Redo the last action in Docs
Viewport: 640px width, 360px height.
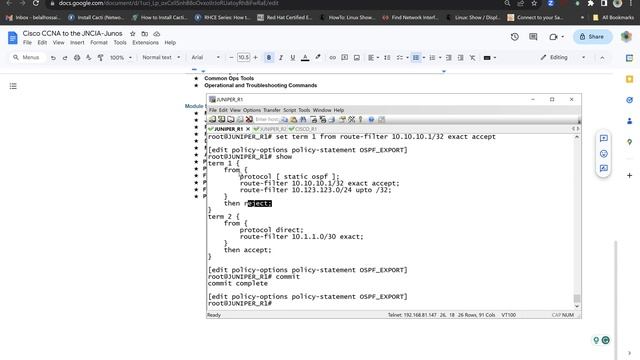65,58
